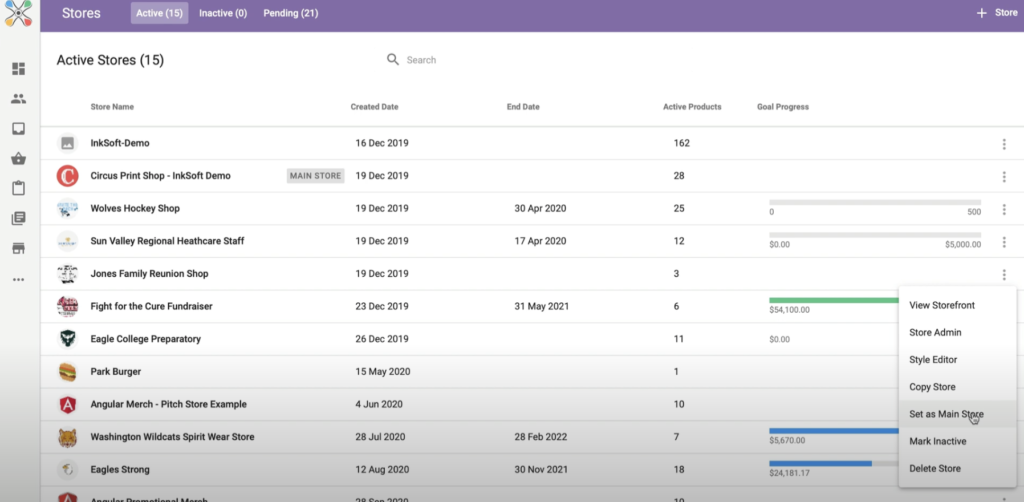Image resolution: width=1024 pixels, height=502 pixels.
Task: Open the clipboard icon in sidebar
Action: point(18,189)
